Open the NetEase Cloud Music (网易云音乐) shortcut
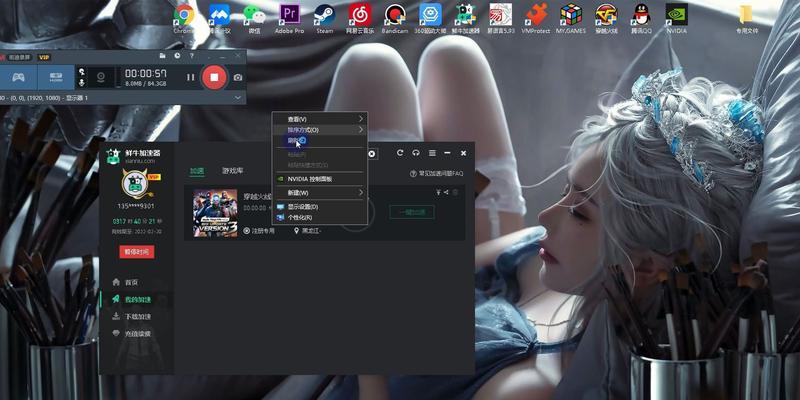Viewport: 800px width, 400px height. pyautogui.click(x=360, y=18)
